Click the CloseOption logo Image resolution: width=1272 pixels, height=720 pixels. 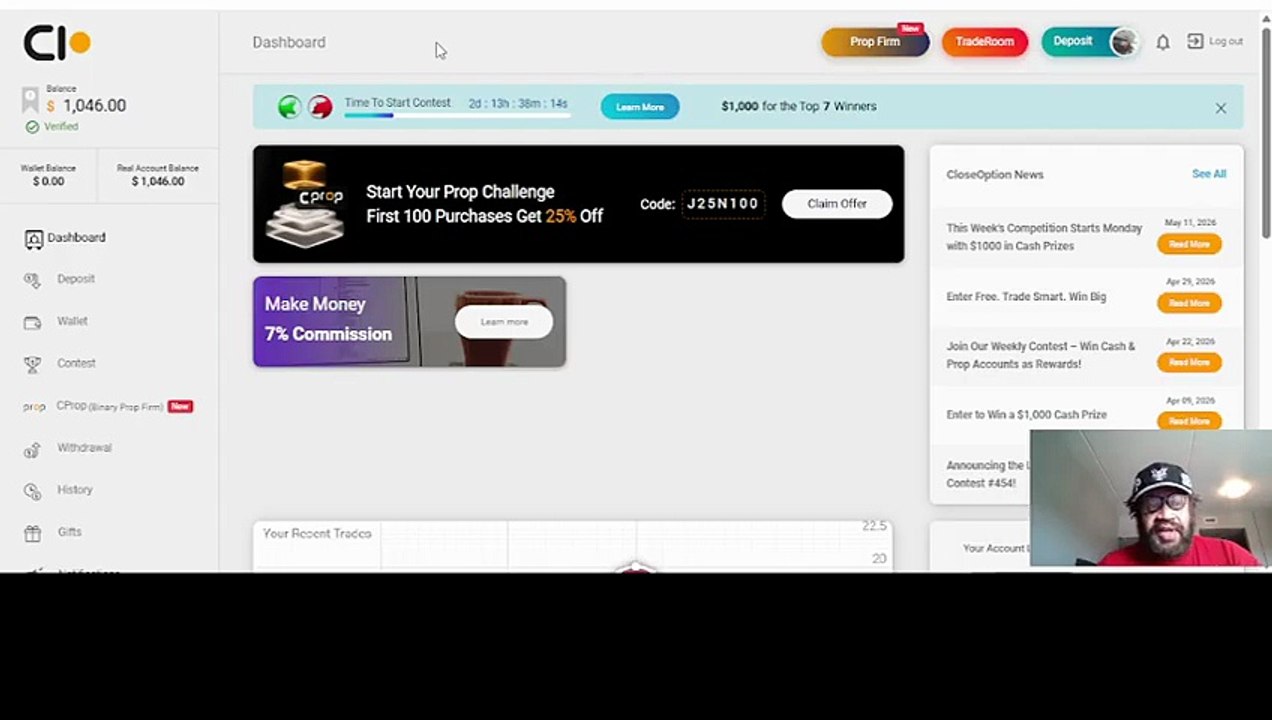click(57, 42)
